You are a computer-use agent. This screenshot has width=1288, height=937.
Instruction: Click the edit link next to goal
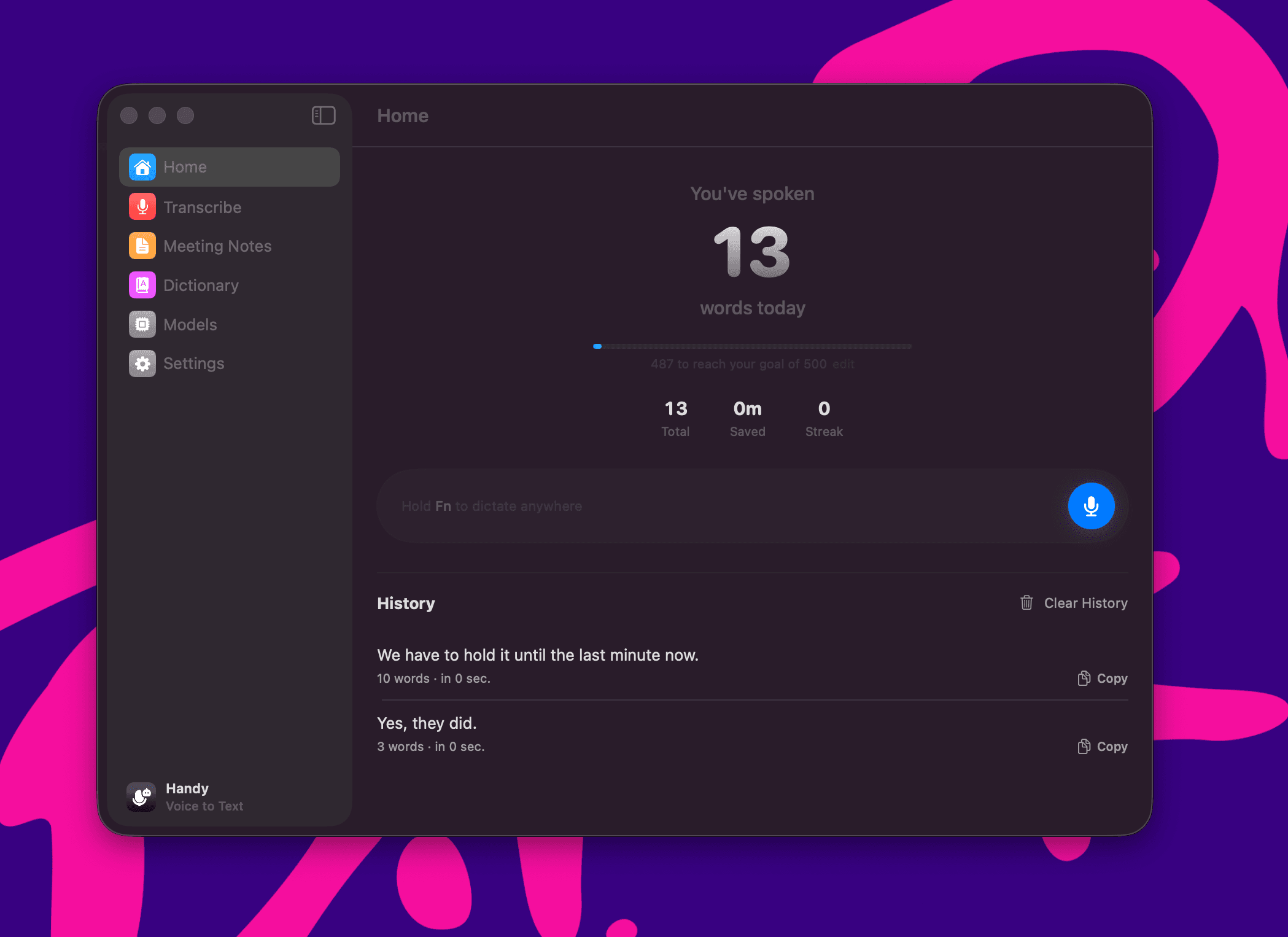coord(843,364)
